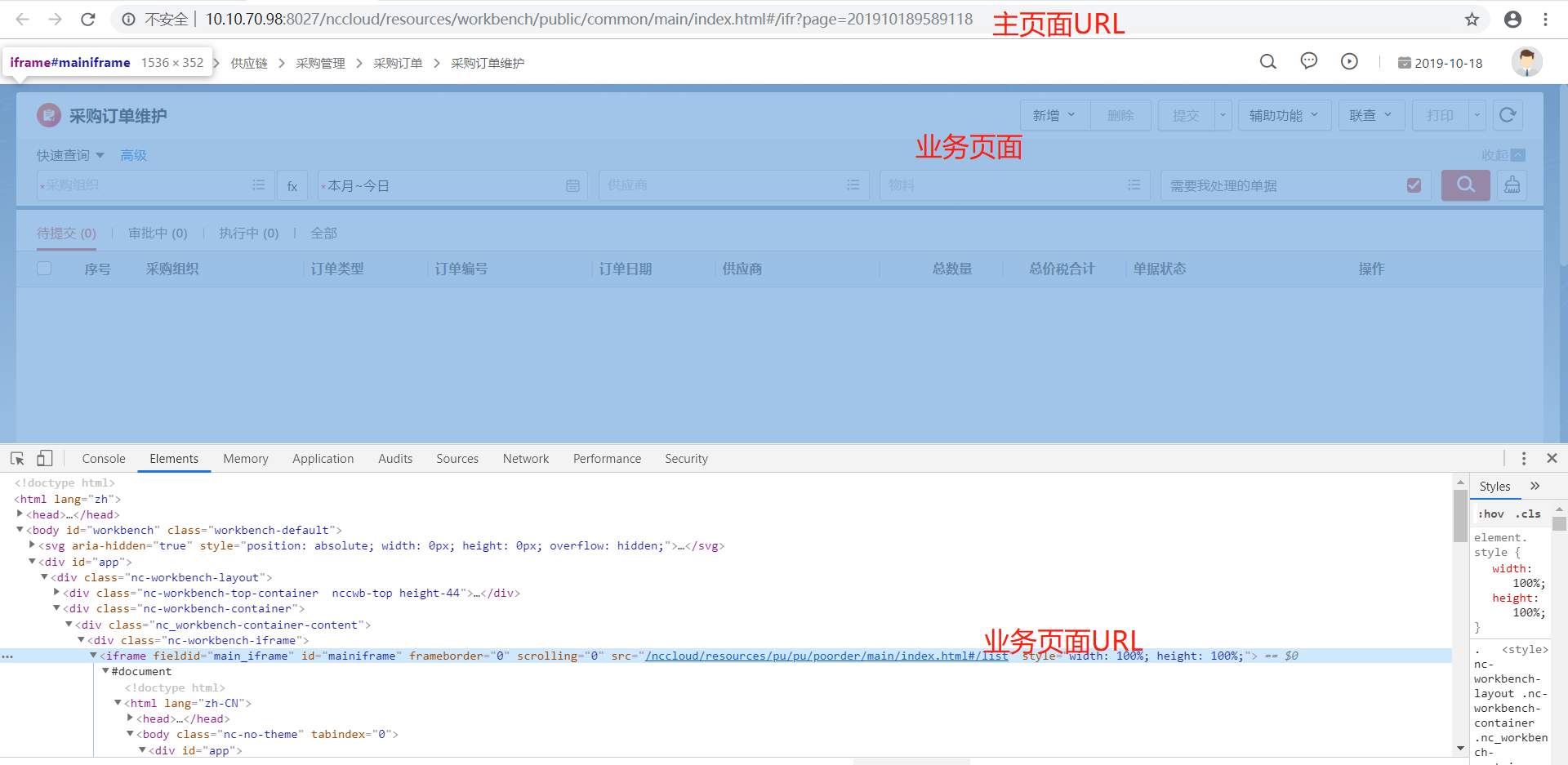
Task: Show the 全部 orders tab
Action: [x=323, y=234]
